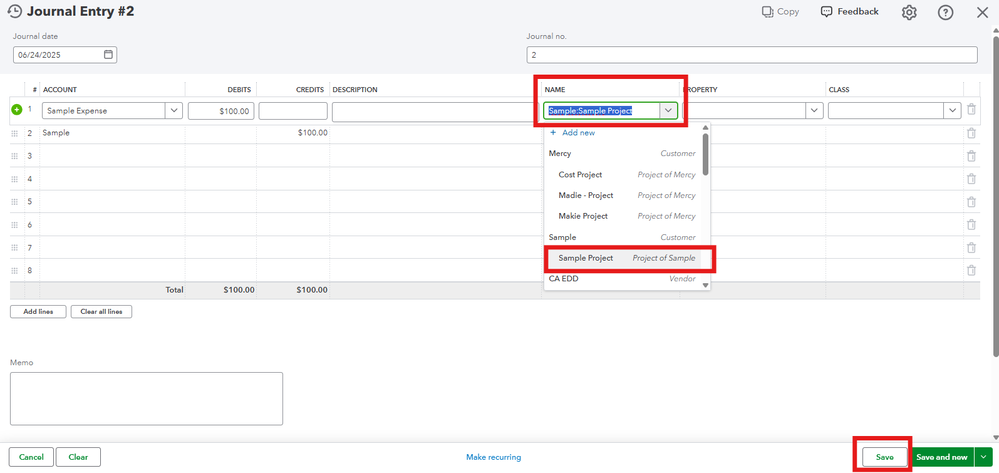Click the drag handle on row 5
999x473 pixels.
(15, 203)
